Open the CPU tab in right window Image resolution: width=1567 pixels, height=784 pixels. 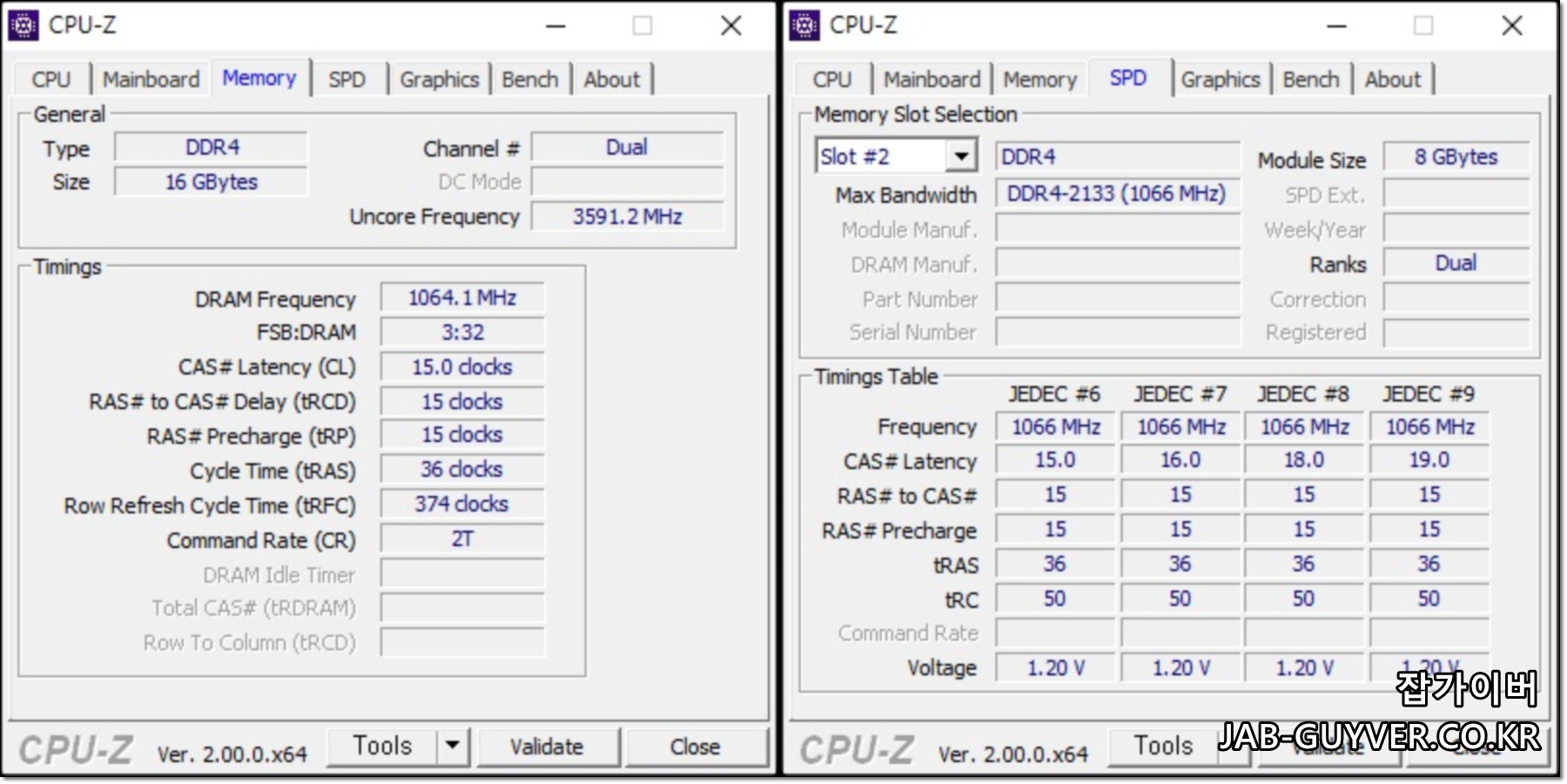[832, 79]
